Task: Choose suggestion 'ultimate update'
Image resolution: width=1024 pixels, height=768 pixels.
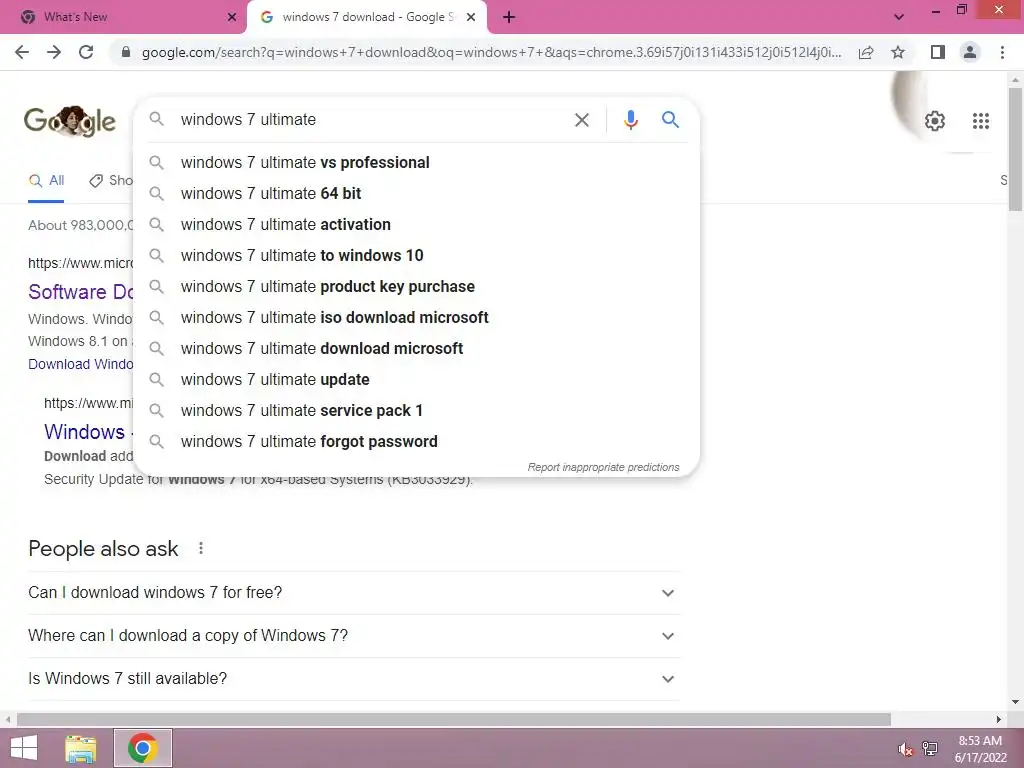Action: (416, 379)
